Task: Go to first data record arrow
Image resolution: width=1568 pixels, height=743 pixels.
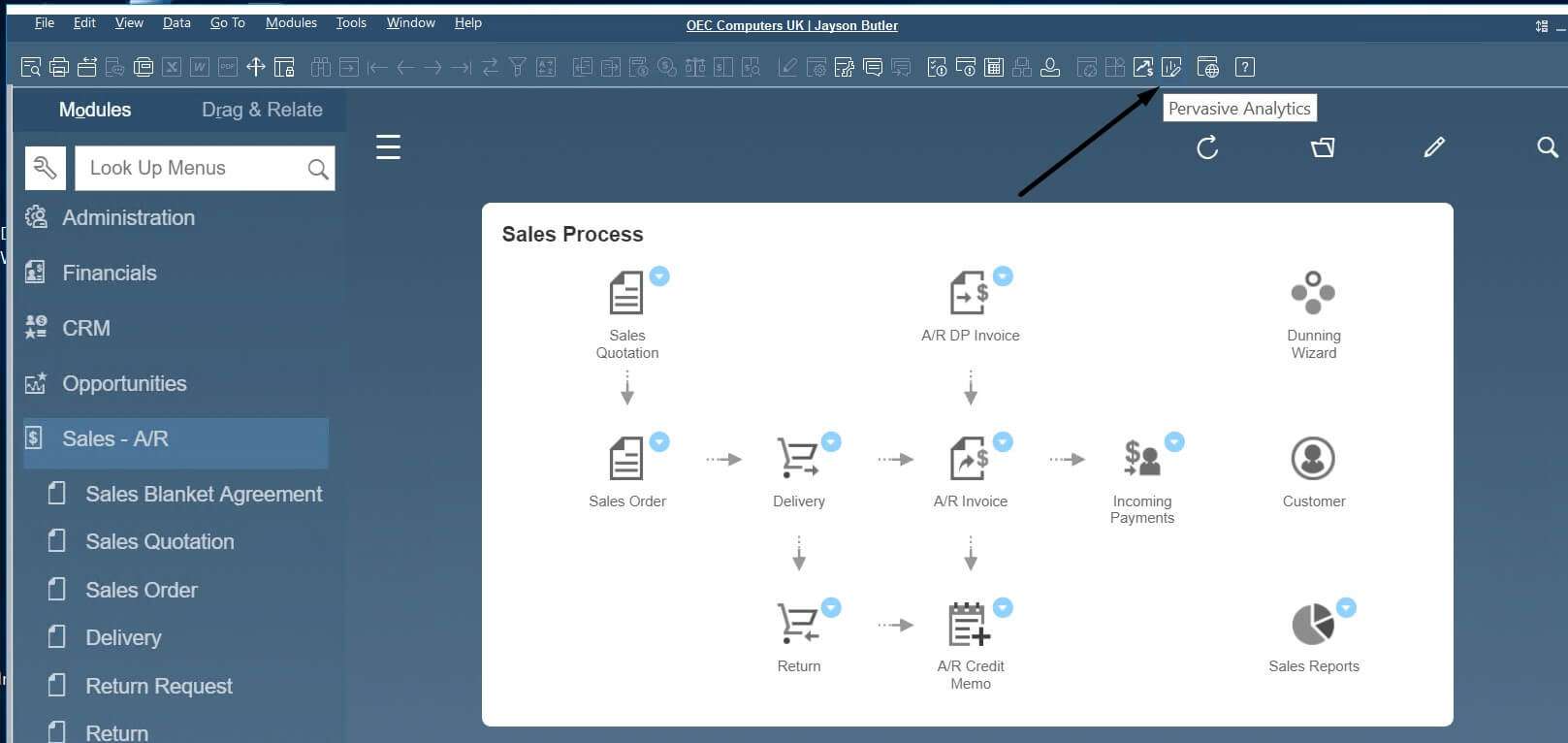Action: coord(377,67)
